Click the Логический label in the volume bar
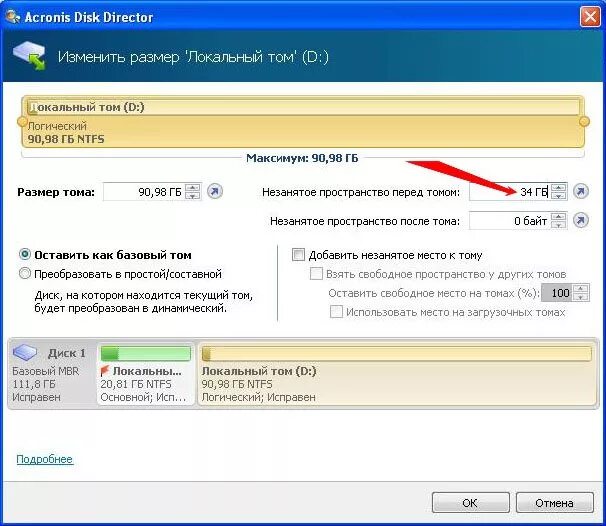Image resolution: width=606 pixels, height=526 pixels. 57,126
